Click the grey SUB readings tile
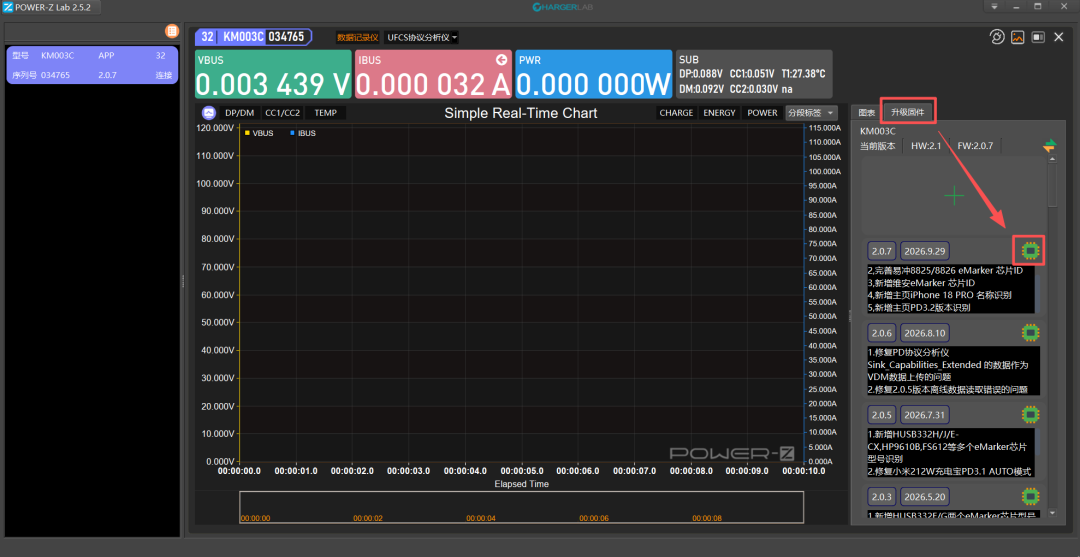1080x557 pixels. pos(754,74)
